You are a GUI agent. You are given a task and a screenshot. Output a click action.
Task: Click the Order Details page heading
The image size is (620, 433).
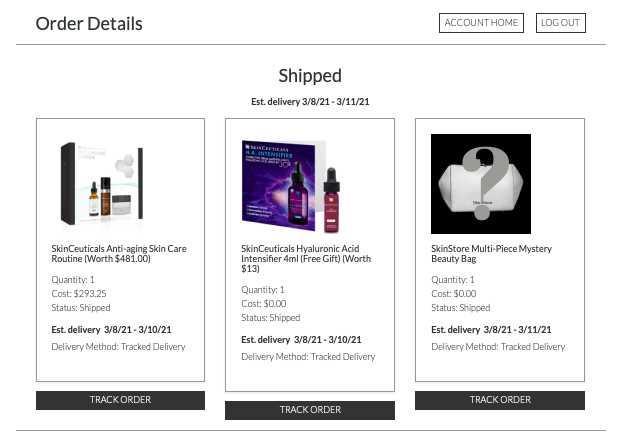pyautogui.click(x=89, y=24)
